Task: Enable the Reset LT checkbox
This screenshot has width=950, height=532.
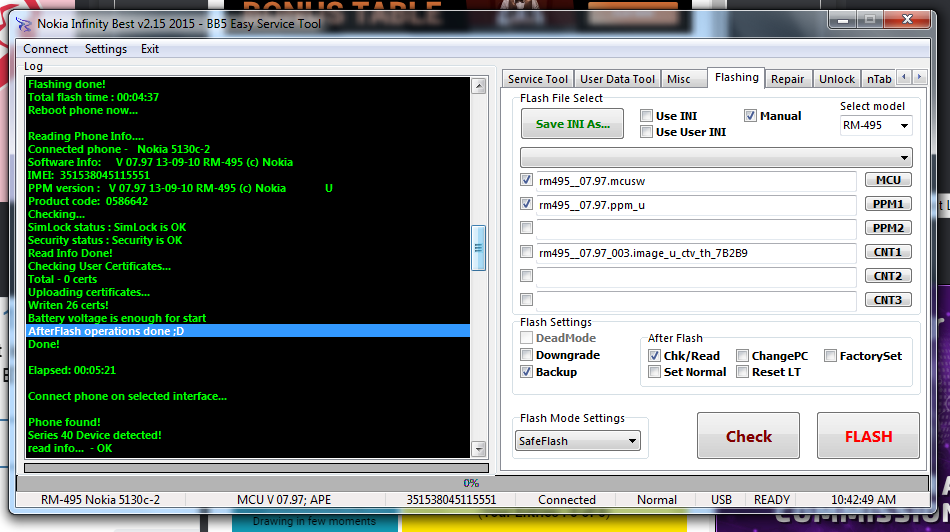Action: pyautogui.click(x=742, y=372)
